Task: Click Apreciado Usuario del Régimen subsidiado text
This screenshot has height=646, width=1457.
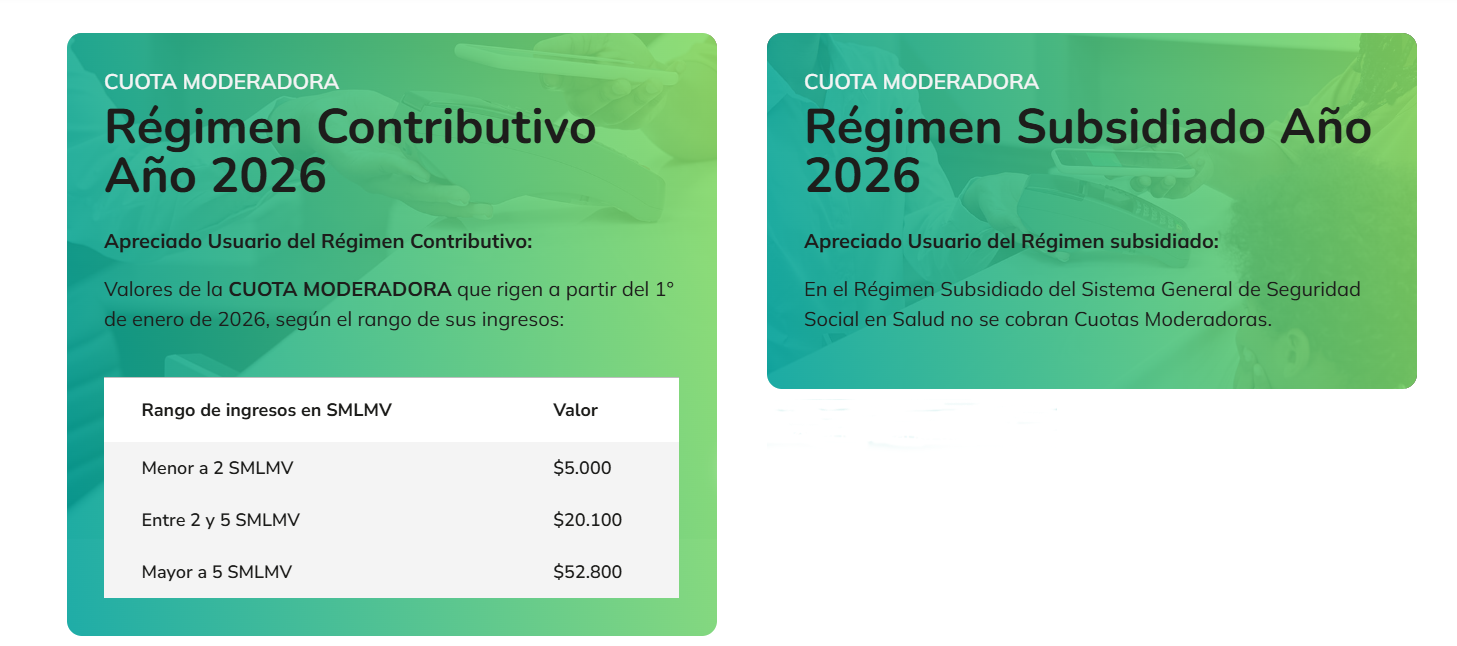Action: tap(1011, 242)
